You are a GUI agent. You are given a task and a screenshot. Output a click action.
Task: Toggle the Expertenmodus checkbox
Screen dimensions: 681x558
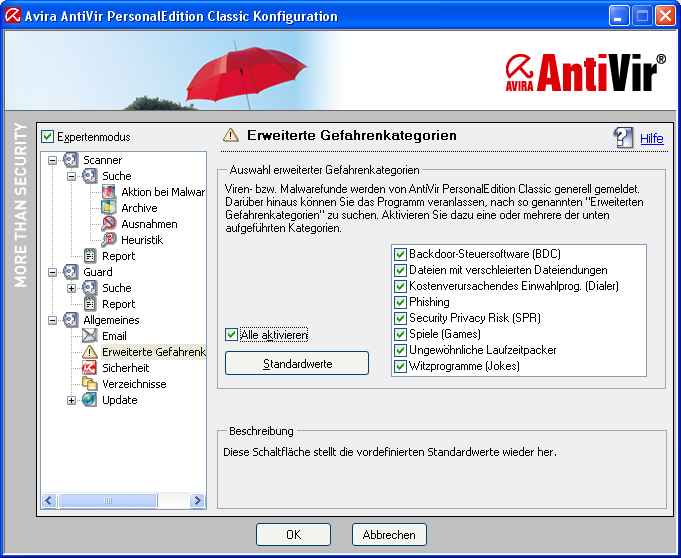(47, 137)
